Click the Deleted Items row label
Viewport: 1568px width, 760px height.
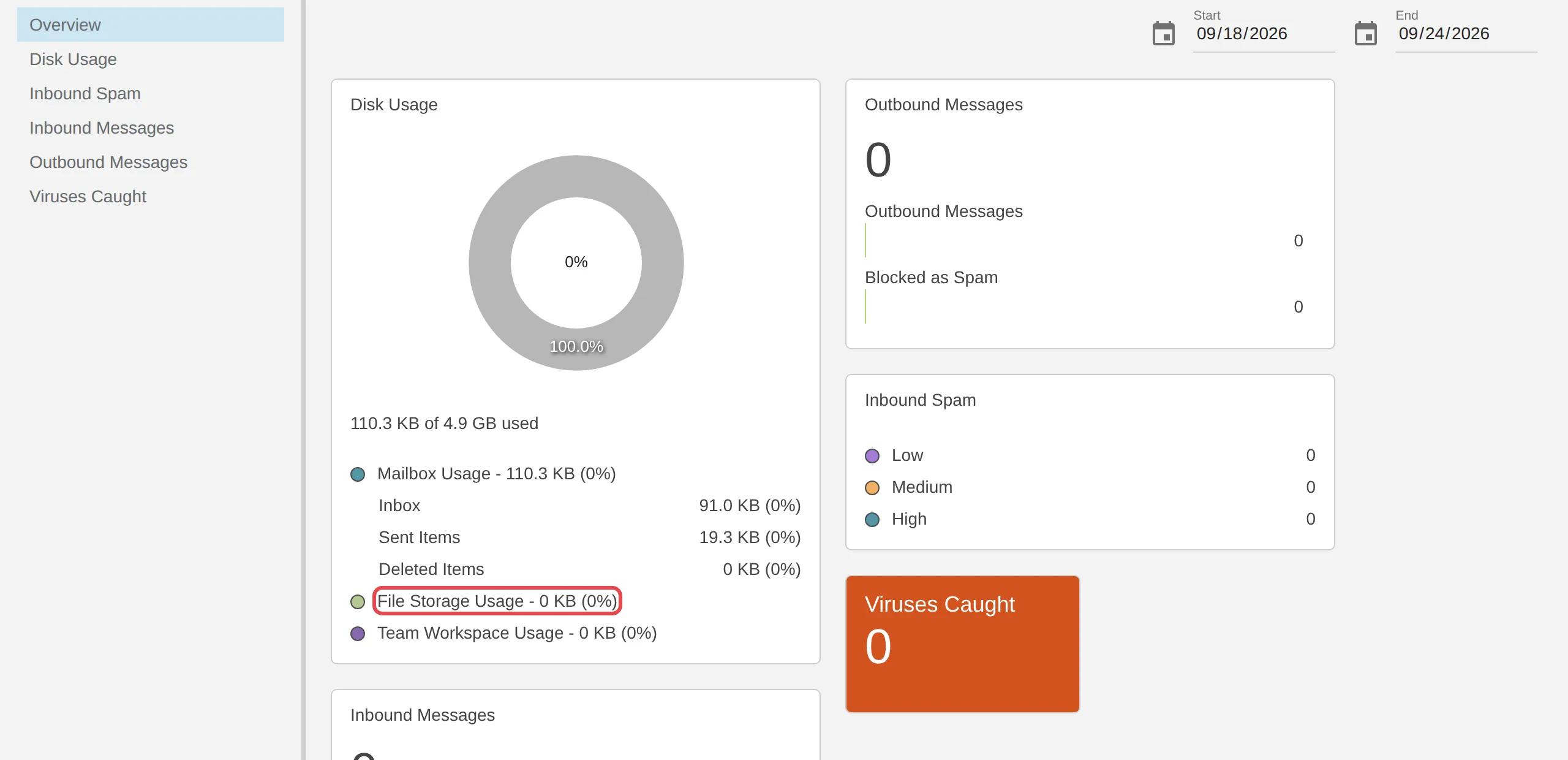click(431, 569)
